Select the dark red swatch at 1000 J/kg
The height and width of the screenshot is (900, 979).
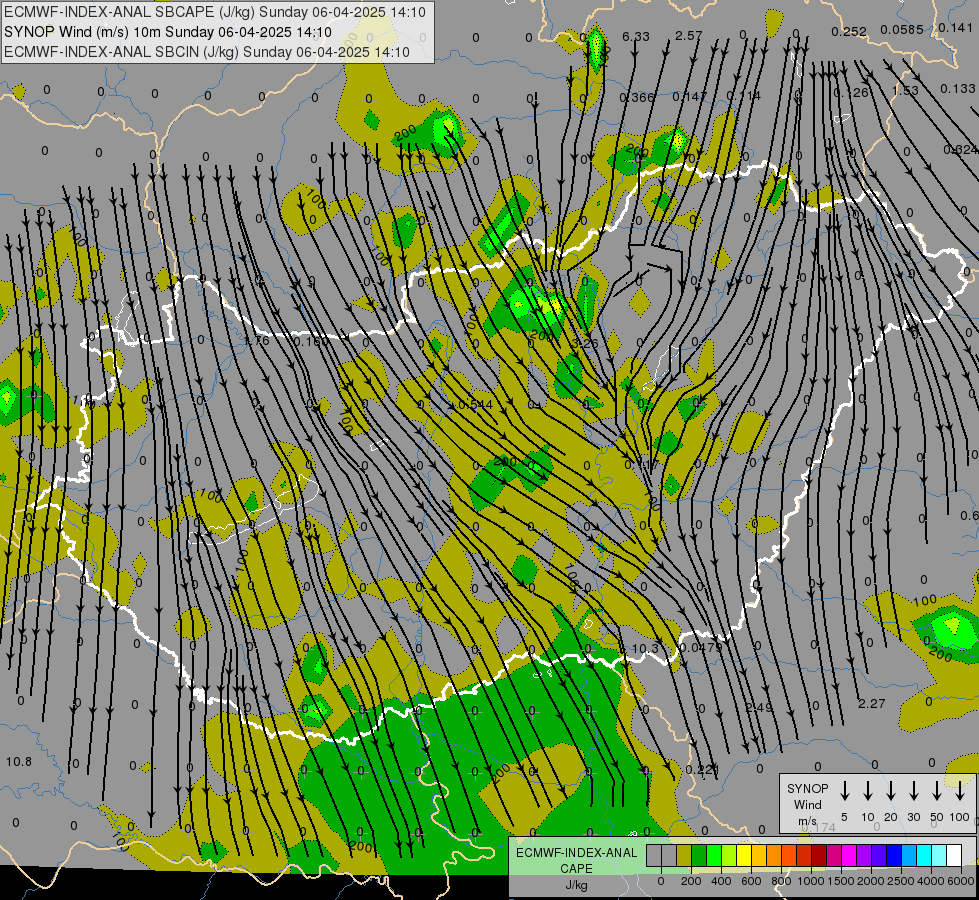click(819, 856)
